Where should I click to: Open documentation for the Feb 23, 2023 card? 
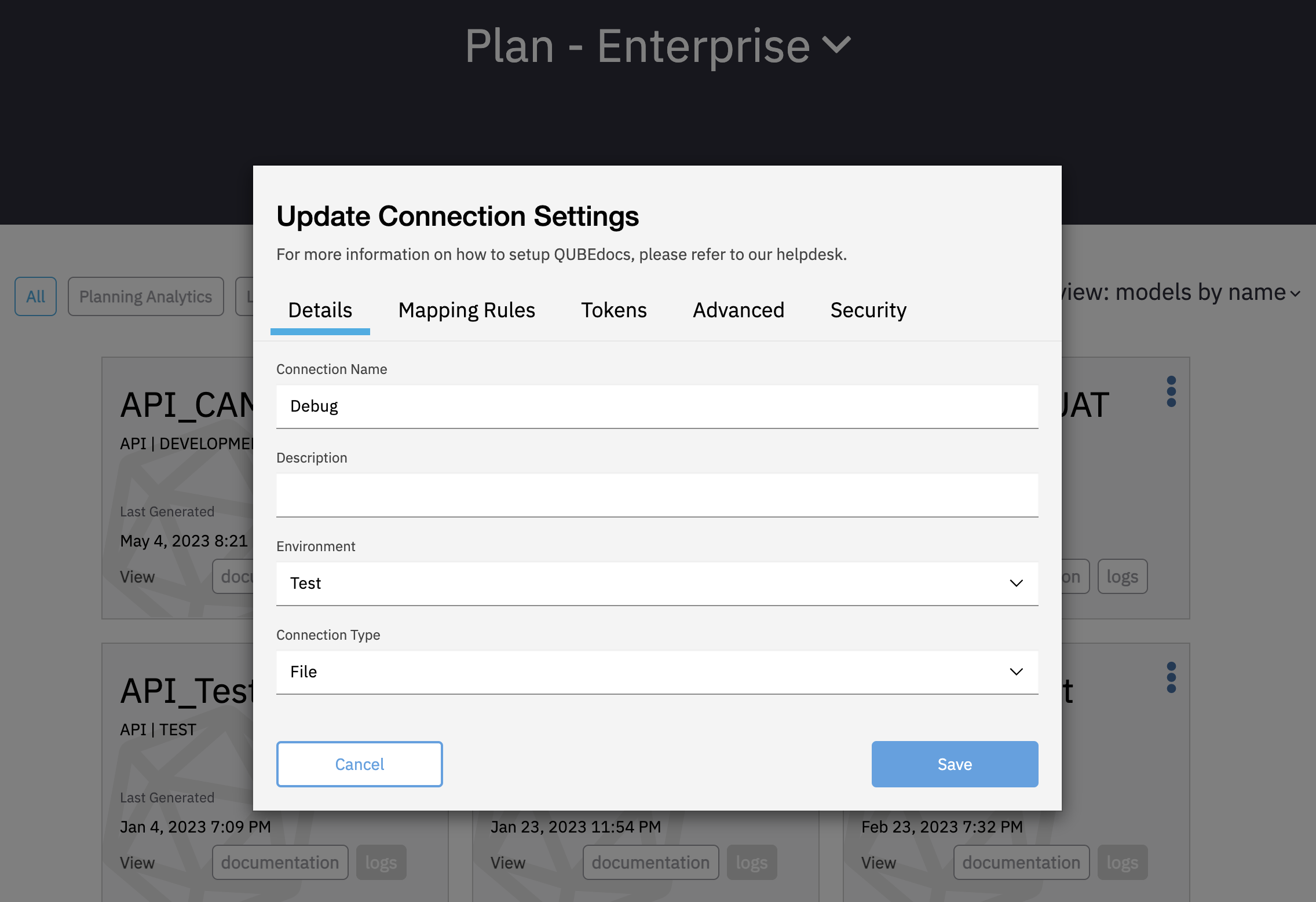pyautogui.click(x=1021, y=863)
